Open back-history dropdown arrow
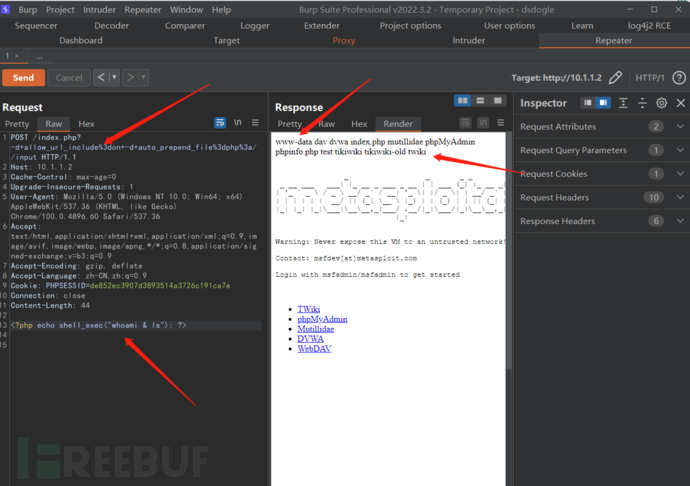The height and width of the screenshot is (486, 690). pos(114,77)
